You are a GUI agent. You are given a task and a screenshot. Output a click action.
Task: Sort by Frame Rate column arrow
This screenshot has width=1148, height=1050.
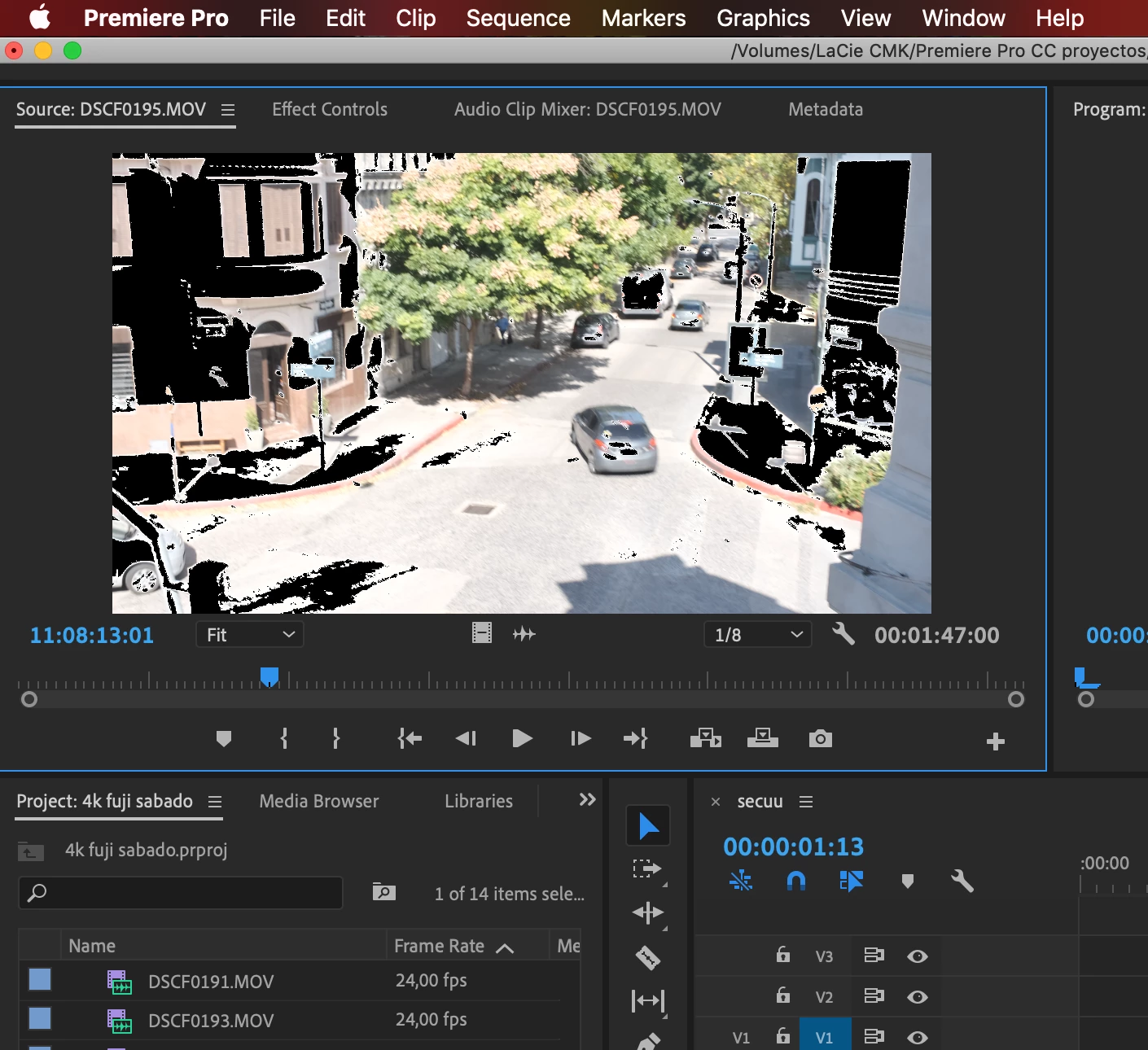tap(505, 947)
